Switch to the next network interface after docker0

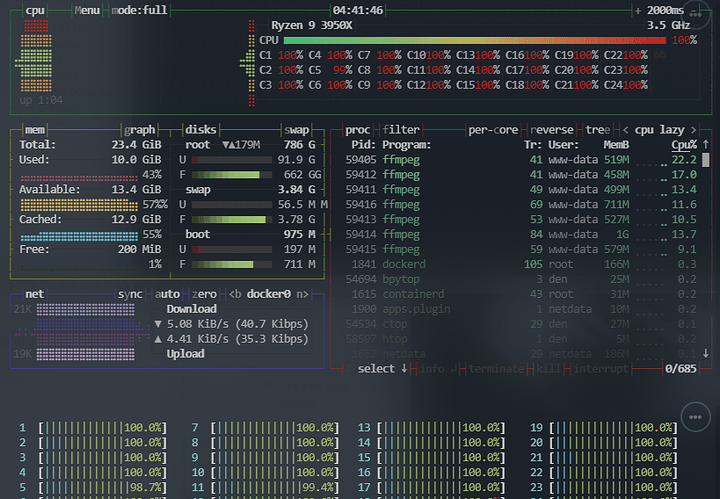point(301,295)
